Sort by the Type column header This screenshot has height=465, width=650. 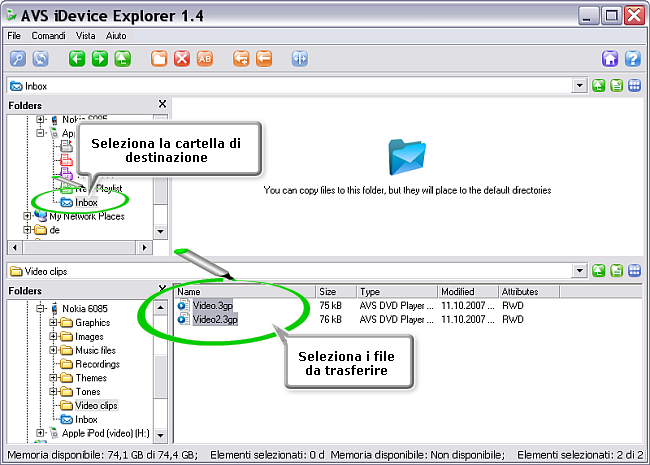pos(397,292)
